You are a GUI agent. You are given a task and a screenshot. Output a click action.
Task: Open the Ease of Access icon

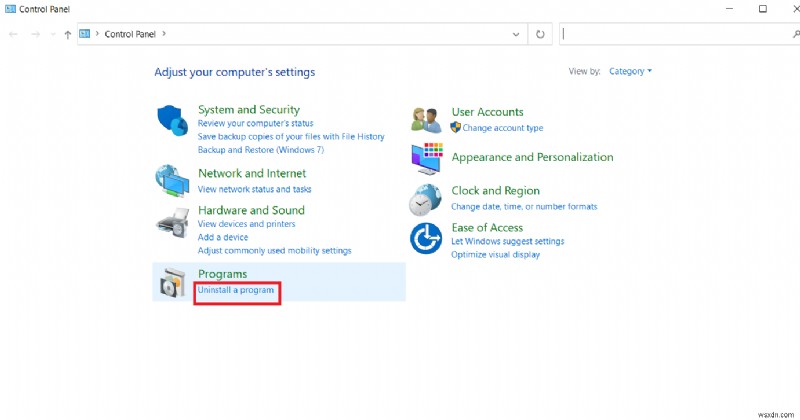click(426, 238)
